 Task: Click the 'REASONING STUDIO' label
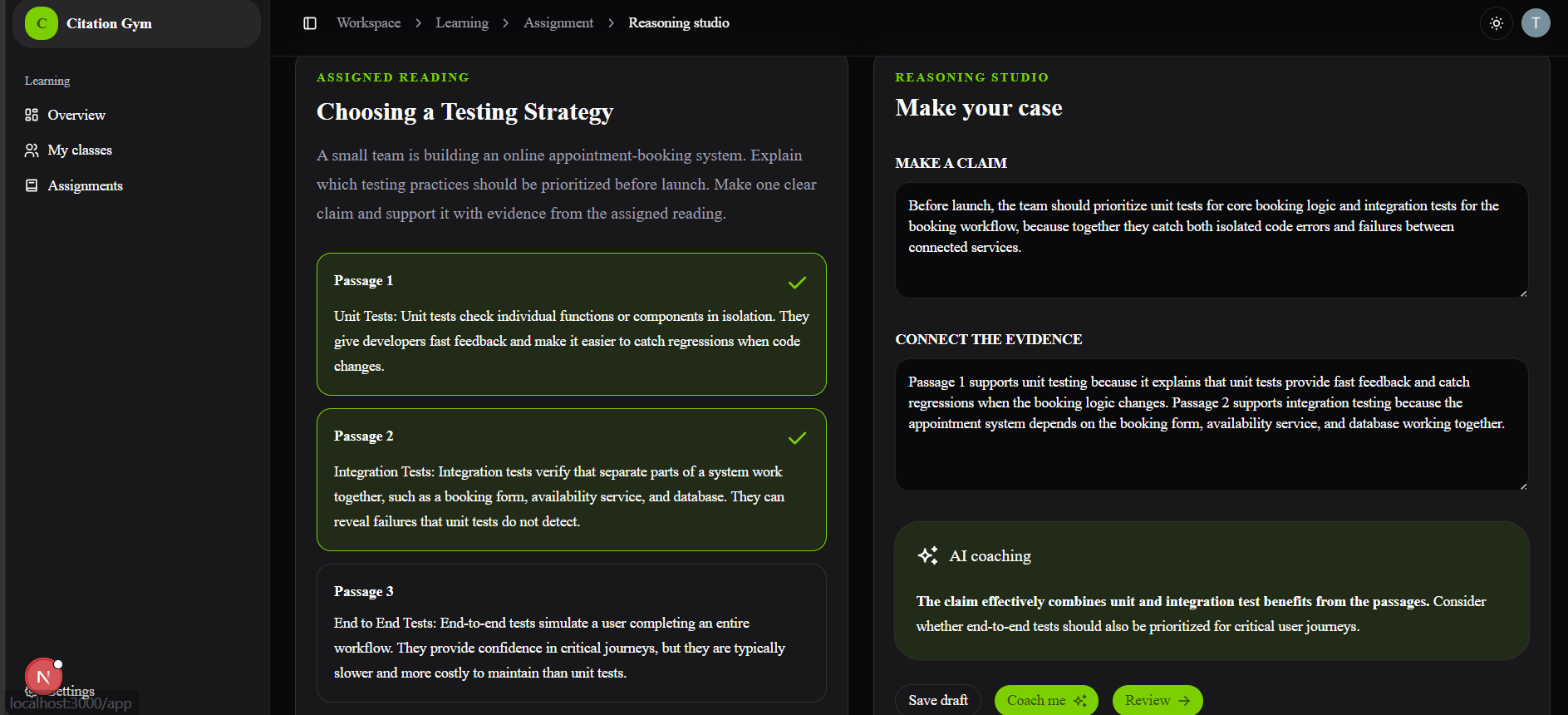pos(972,77)
